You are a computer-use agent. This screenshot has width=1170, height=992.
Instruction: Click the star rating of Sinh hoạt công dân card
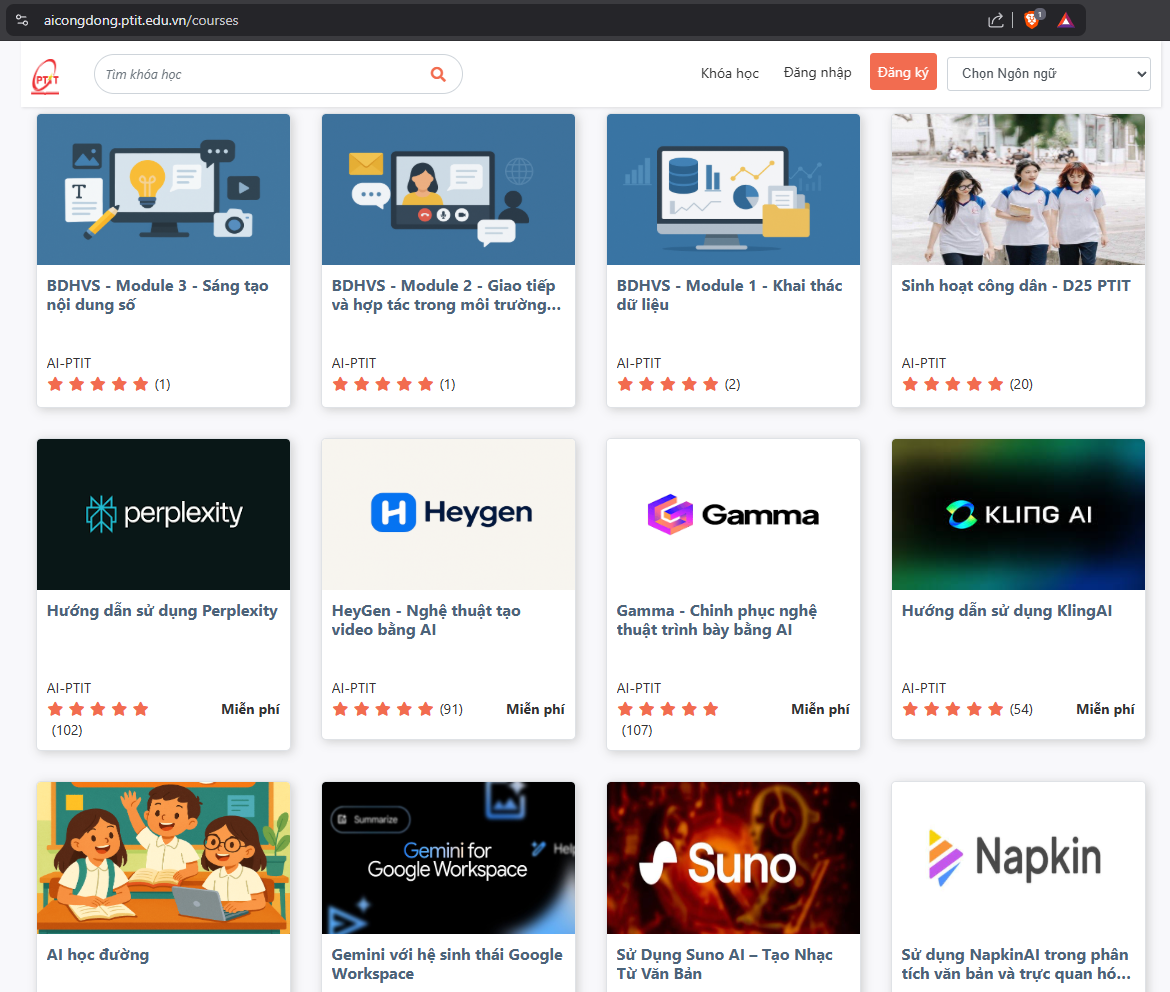click(953, 384)
